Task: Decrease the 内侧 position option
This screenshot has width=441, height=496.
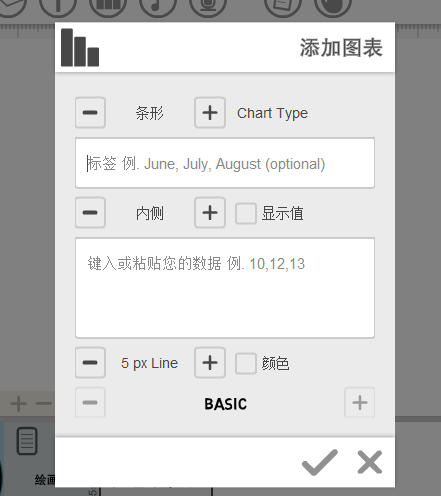Action: 90,213
